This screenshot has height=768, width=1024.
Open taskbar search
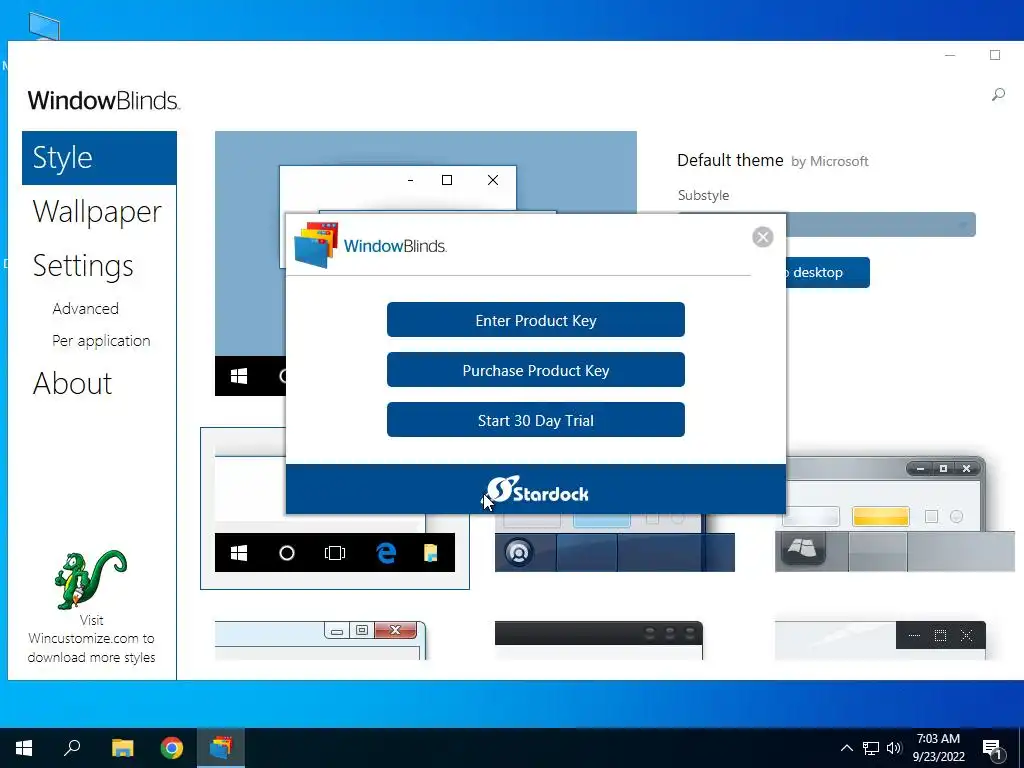tap(72, 748)
